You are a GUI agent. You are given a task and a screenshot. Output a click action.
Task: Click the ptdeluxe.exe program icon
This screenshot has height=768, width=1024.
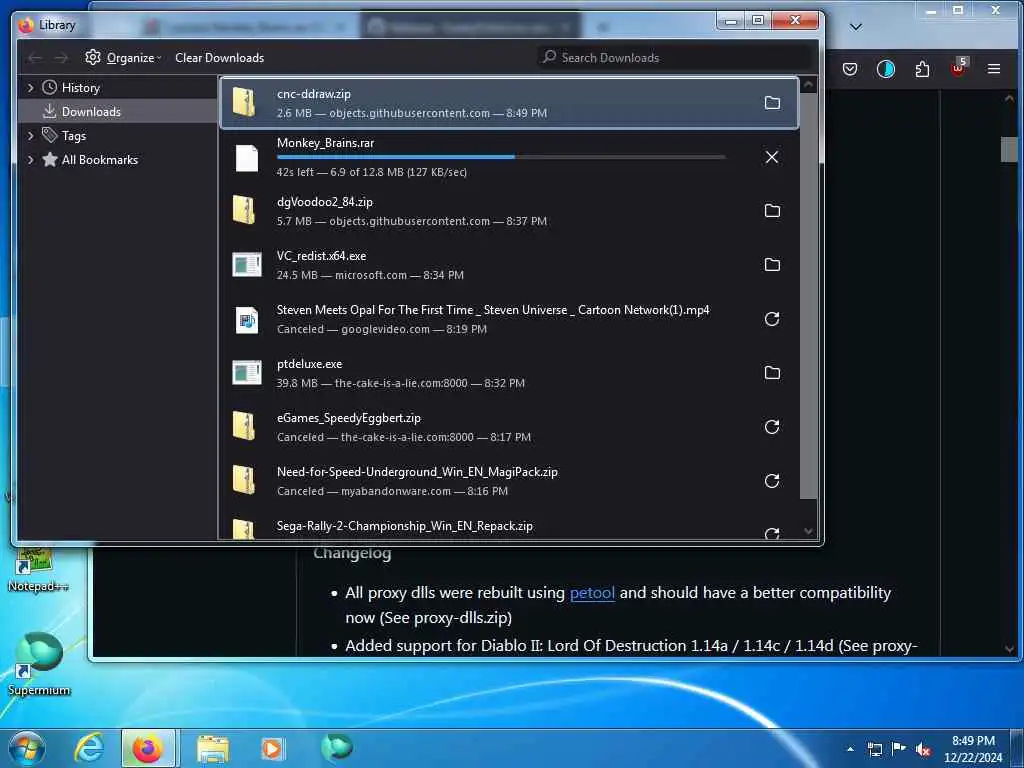pyautogui.click(x=247, y=372)
